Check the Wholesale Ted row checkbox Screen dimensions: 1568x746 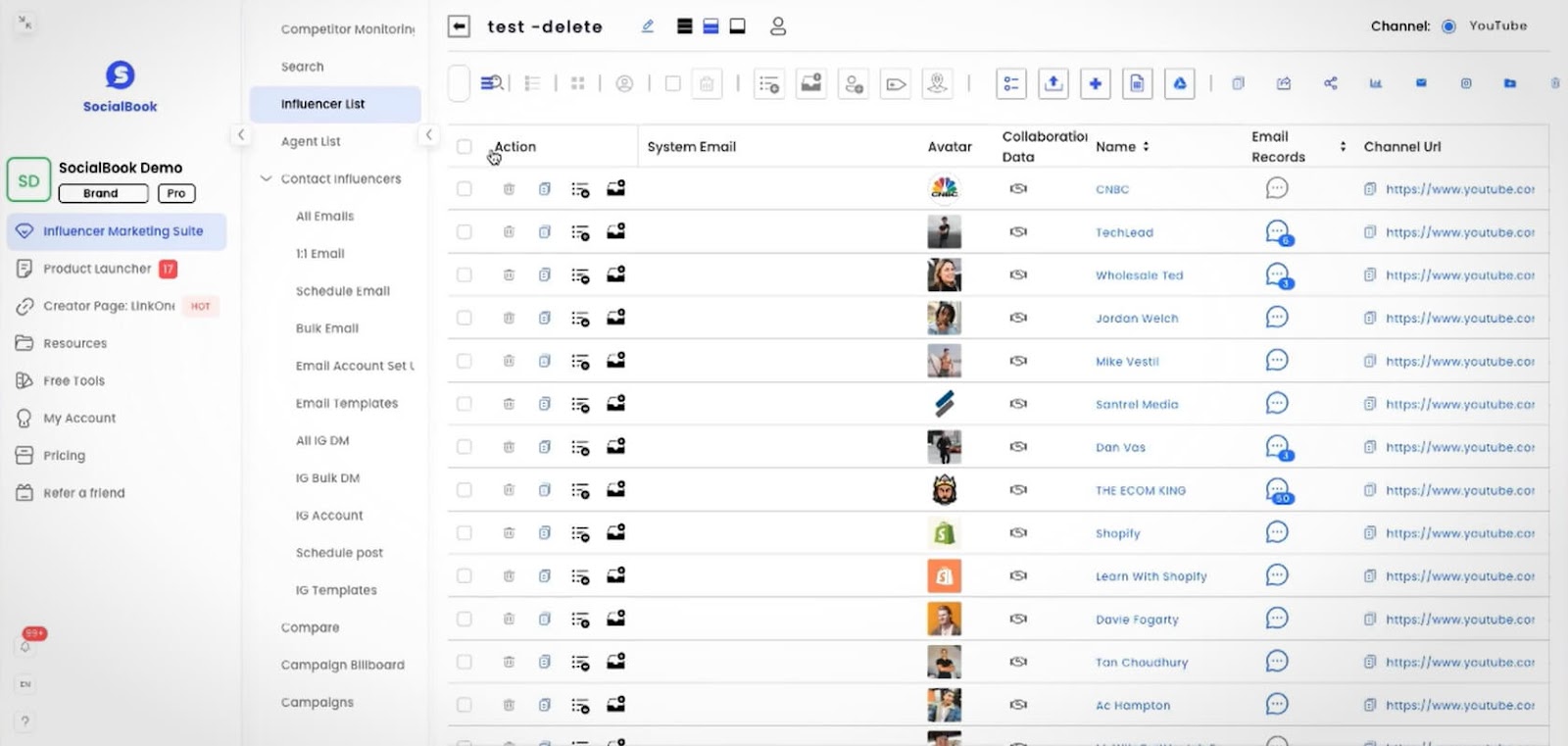pyautogui.click(x=465, y=275)
